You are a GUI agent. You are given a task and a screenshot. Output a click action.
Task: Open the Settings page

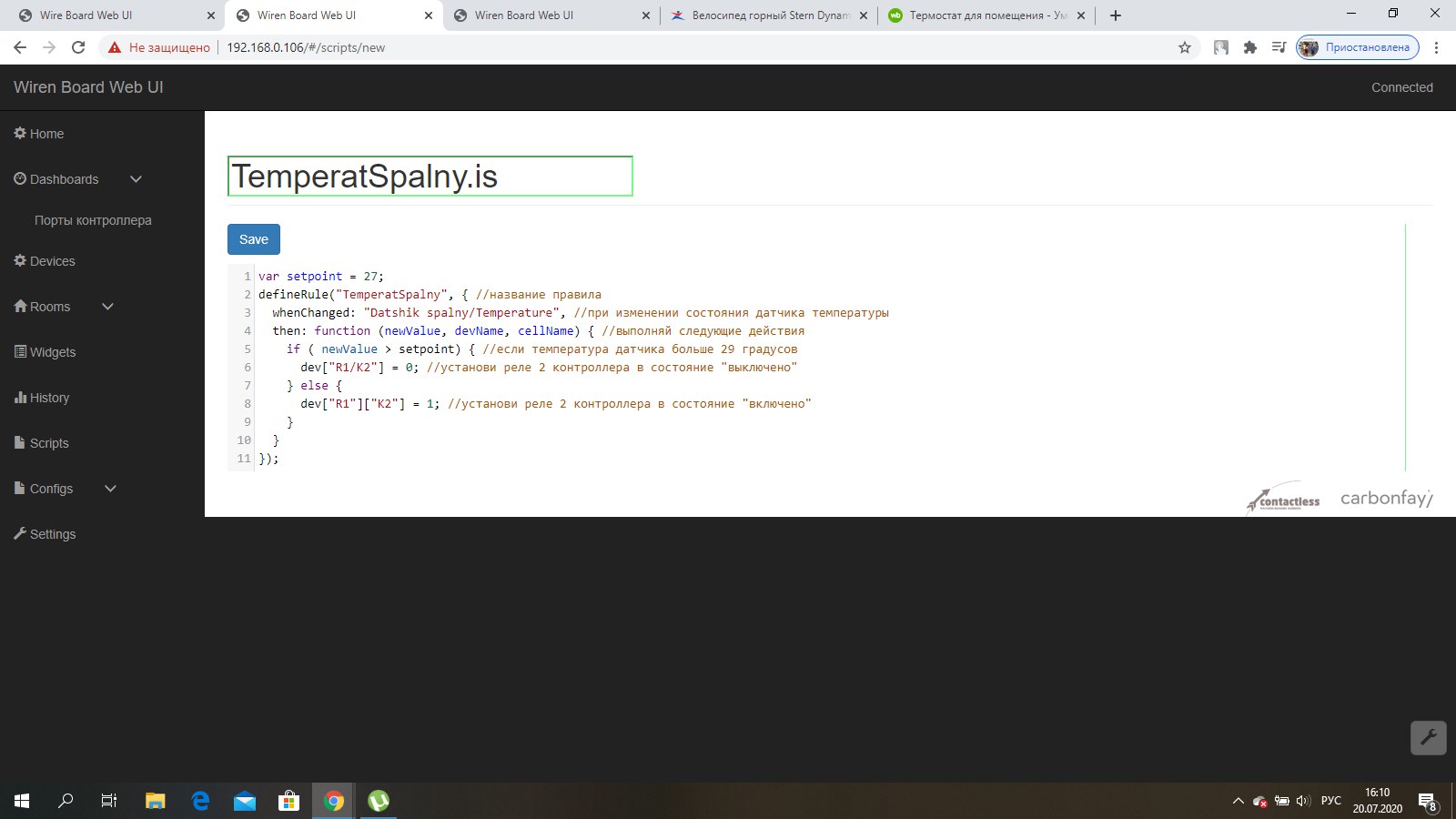45,534
